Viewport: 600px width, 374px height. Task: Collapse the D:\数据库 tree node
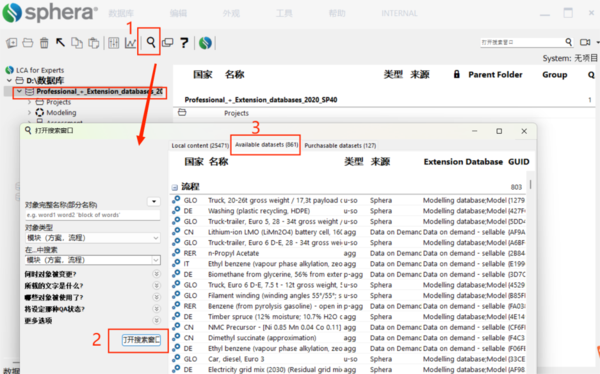(x=10, y=80)
